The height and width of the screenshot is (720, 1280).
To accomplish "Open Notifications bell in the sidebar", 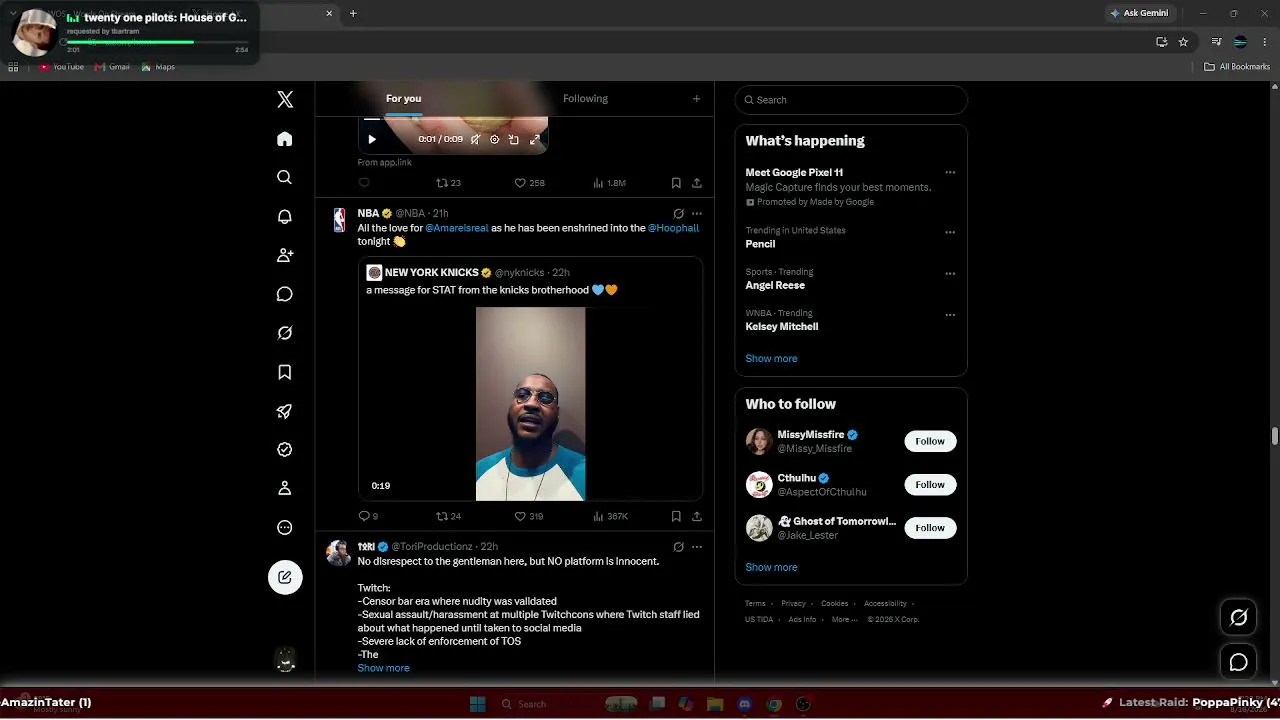I will (285, 216).
